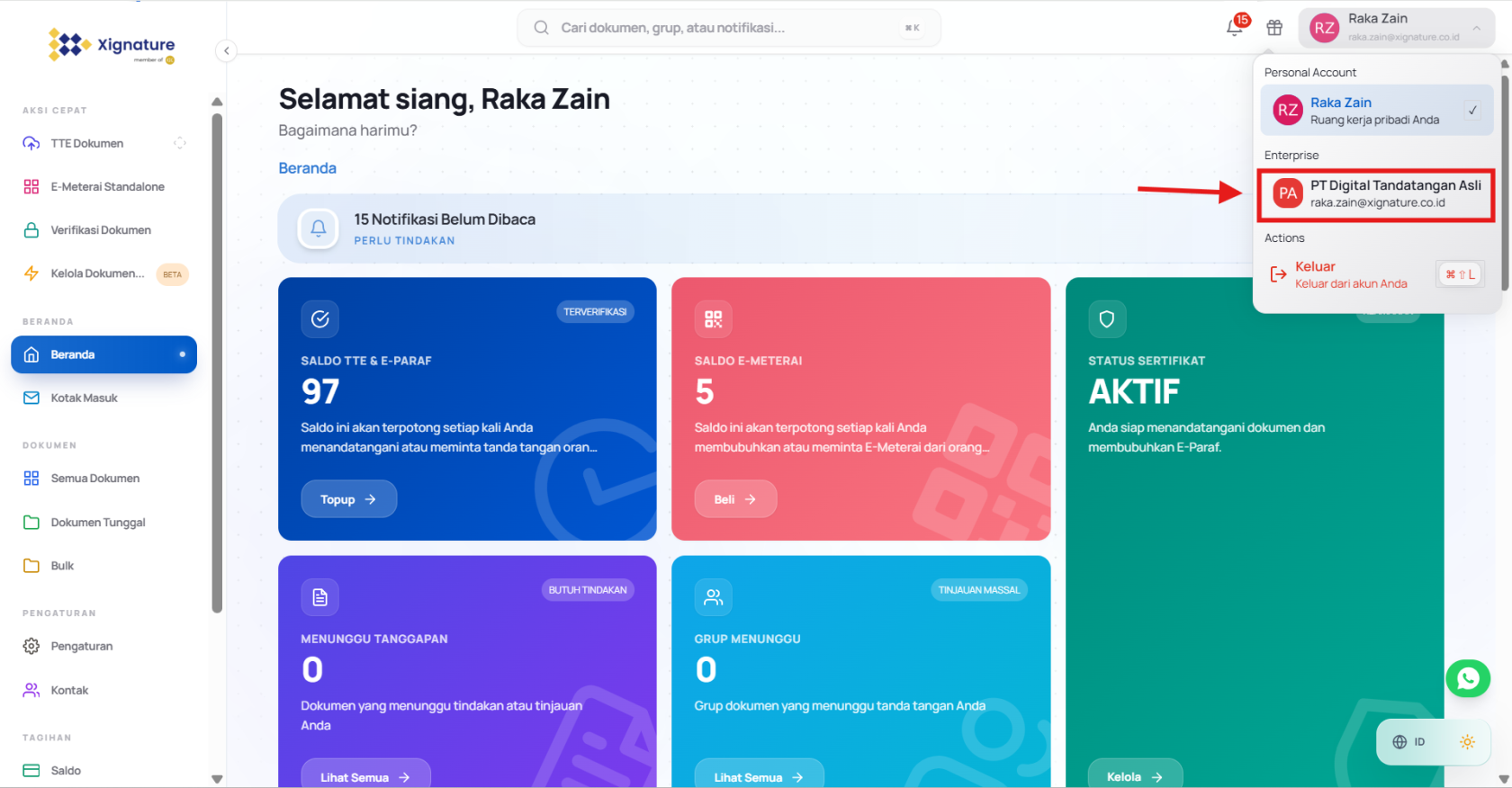Click the TERVERIFIKASI badge
The height and width of the screenshot is (788, 1512).
click(595, 312)
